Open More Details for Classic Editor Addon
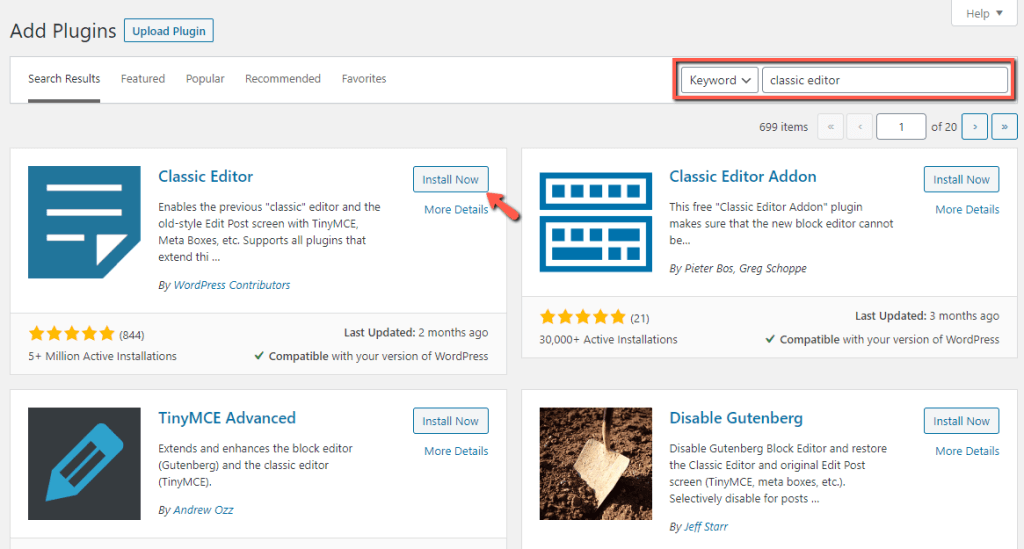The image size is (1024, 549). 967,210
